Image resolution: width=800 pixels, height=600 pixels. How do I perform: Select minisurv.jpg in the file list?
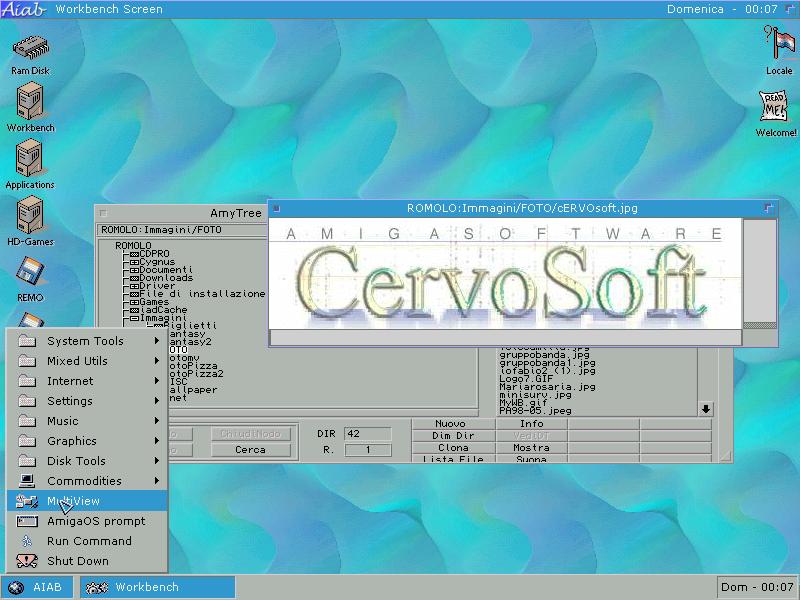[x=535, y=395]
